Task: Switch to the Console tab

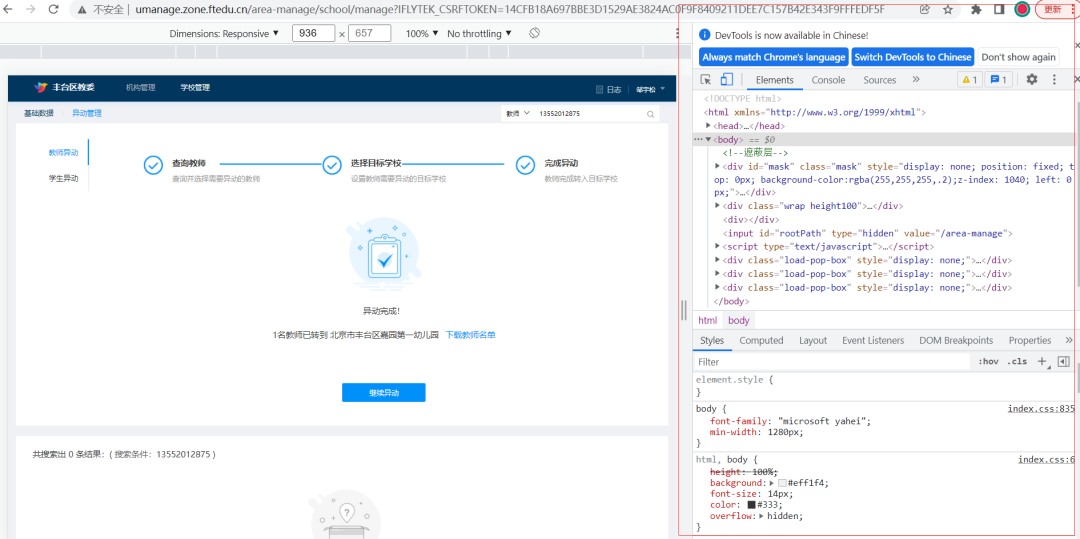Action: (828, 80)
